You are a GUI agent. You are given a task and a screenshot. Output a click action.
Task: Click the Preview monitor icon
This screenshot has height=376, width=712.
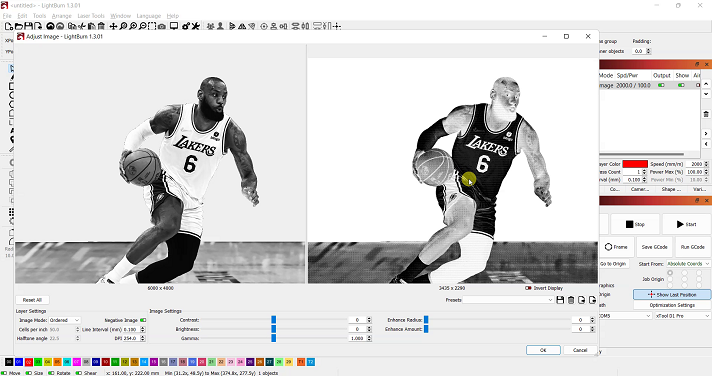click(174, 26)
